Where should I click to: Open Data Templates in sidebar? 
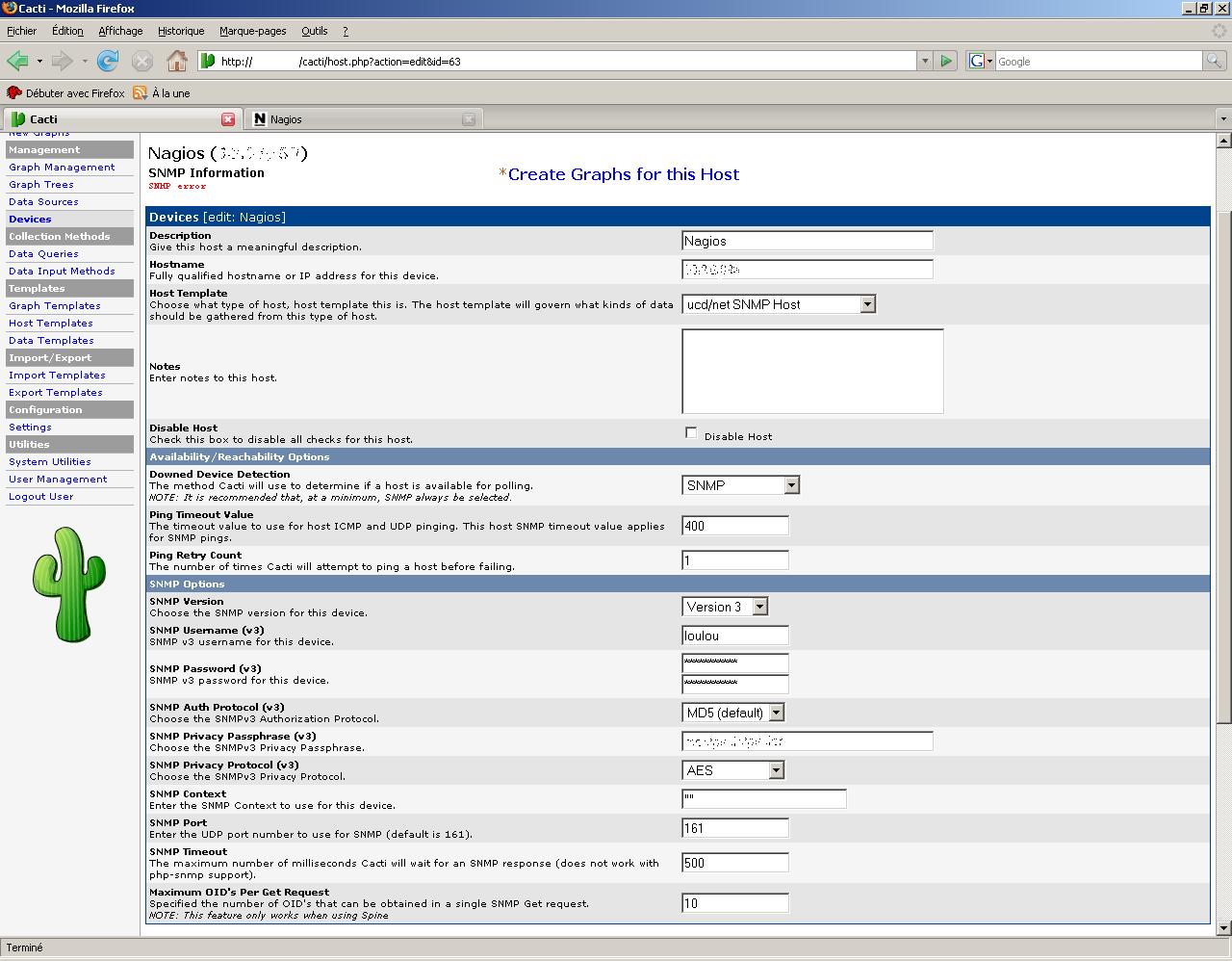click(51, 341)
